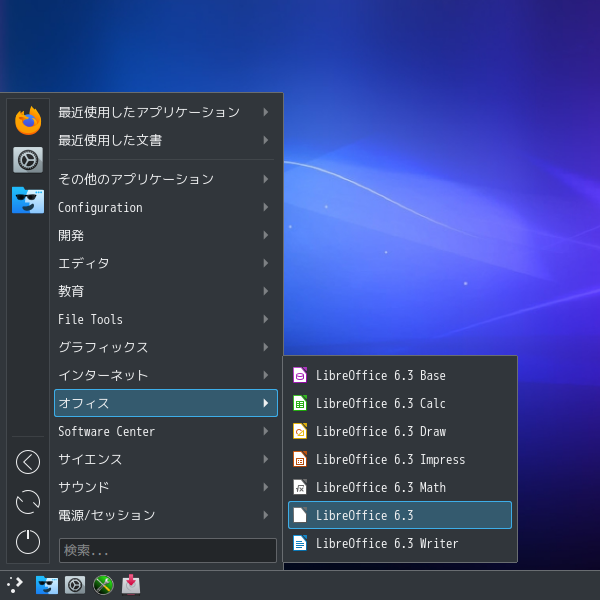Click LibreOffice Math formula icon
600x600 pixels.
tap(300, 487)
